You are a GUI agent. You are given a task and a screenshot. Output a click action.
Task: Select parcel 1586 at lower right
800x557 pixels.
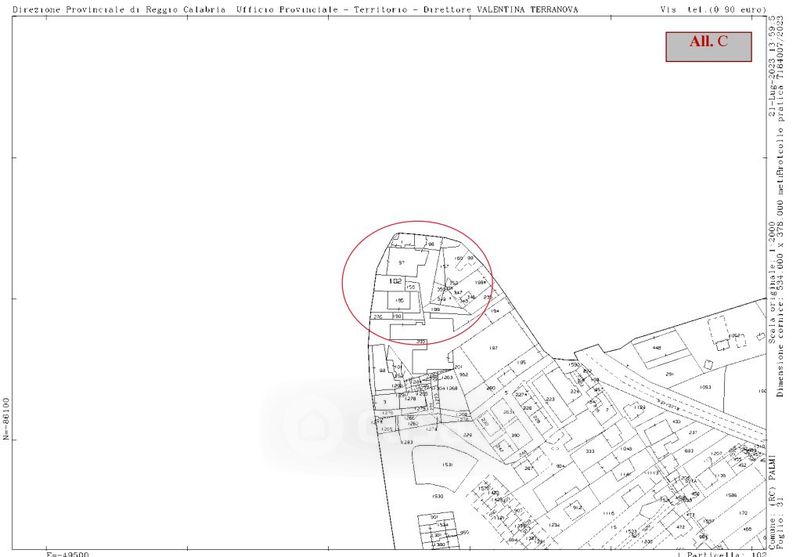tap(731, 495)
